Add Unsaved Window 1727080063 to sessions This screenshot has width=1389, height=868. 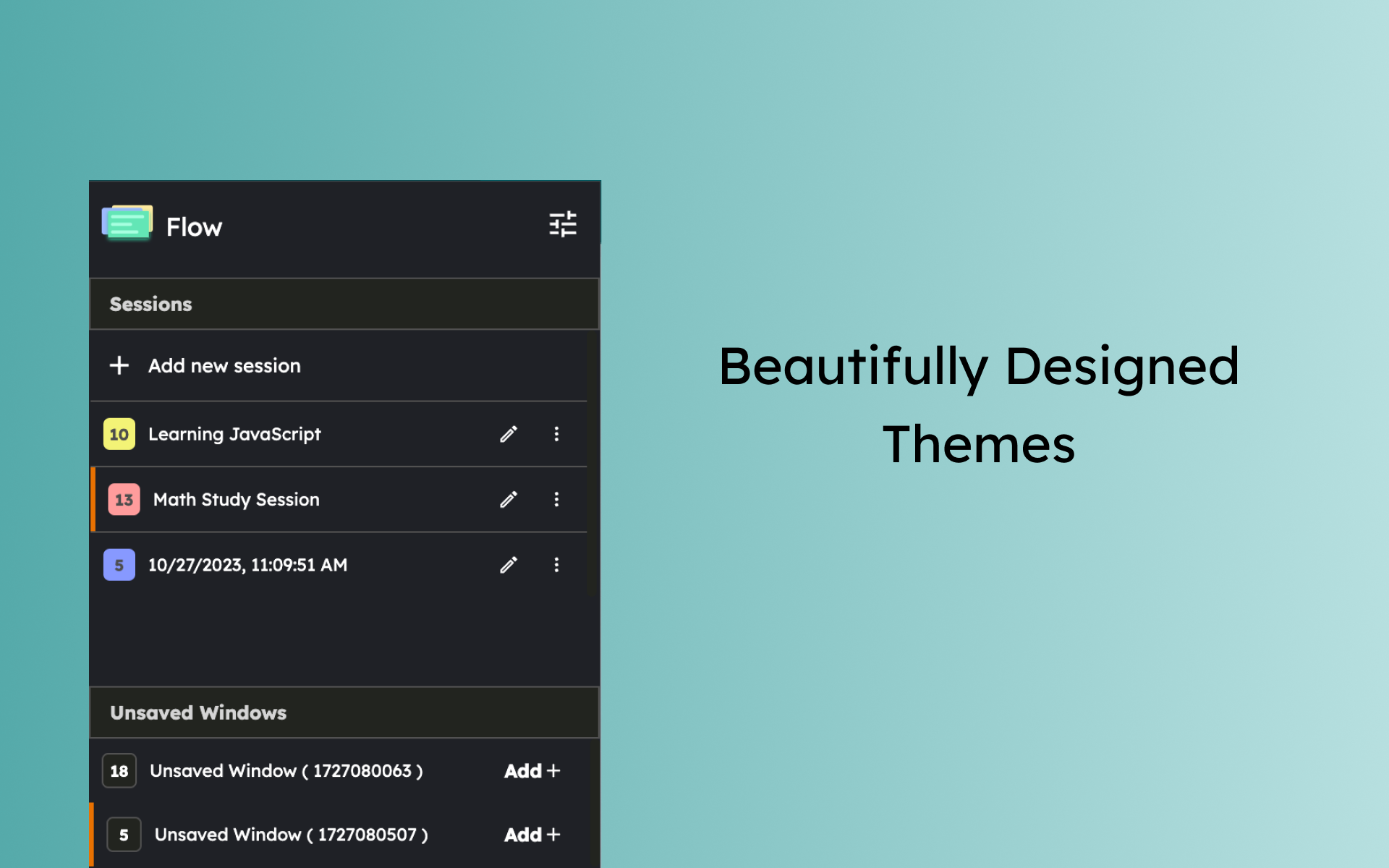coord(532,771)
